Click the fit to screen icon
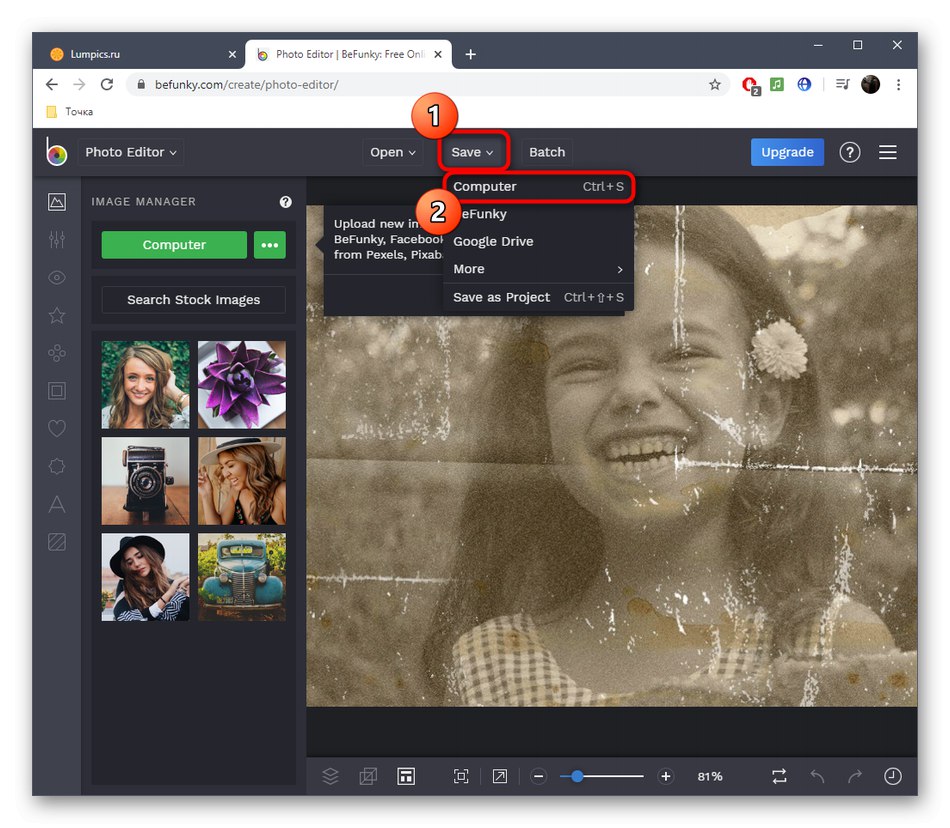 coord(461,776)
